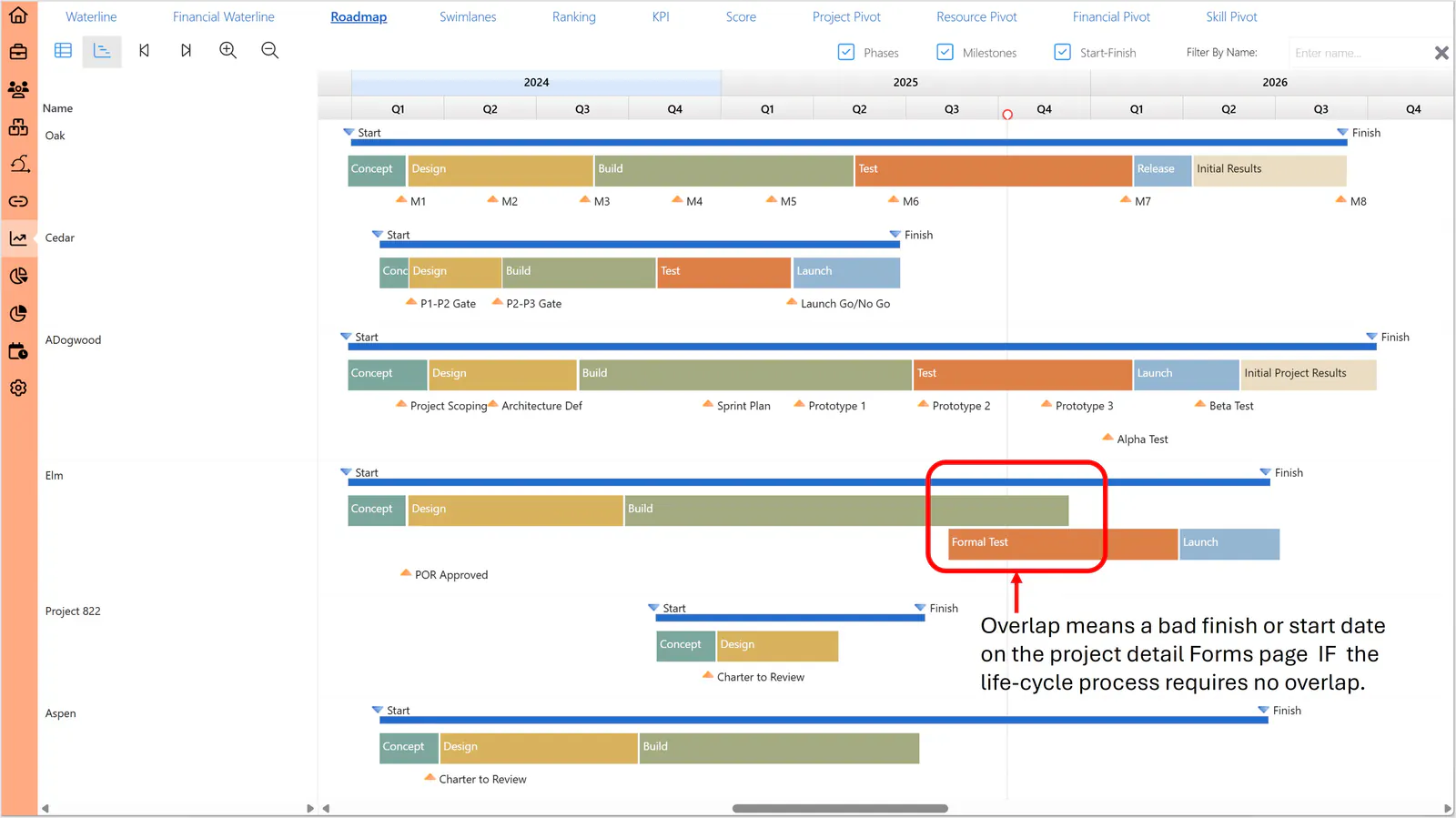Click the timeline scrollbar left arrow
Viewport: 1456px width, 818px height.
[326, 808]
